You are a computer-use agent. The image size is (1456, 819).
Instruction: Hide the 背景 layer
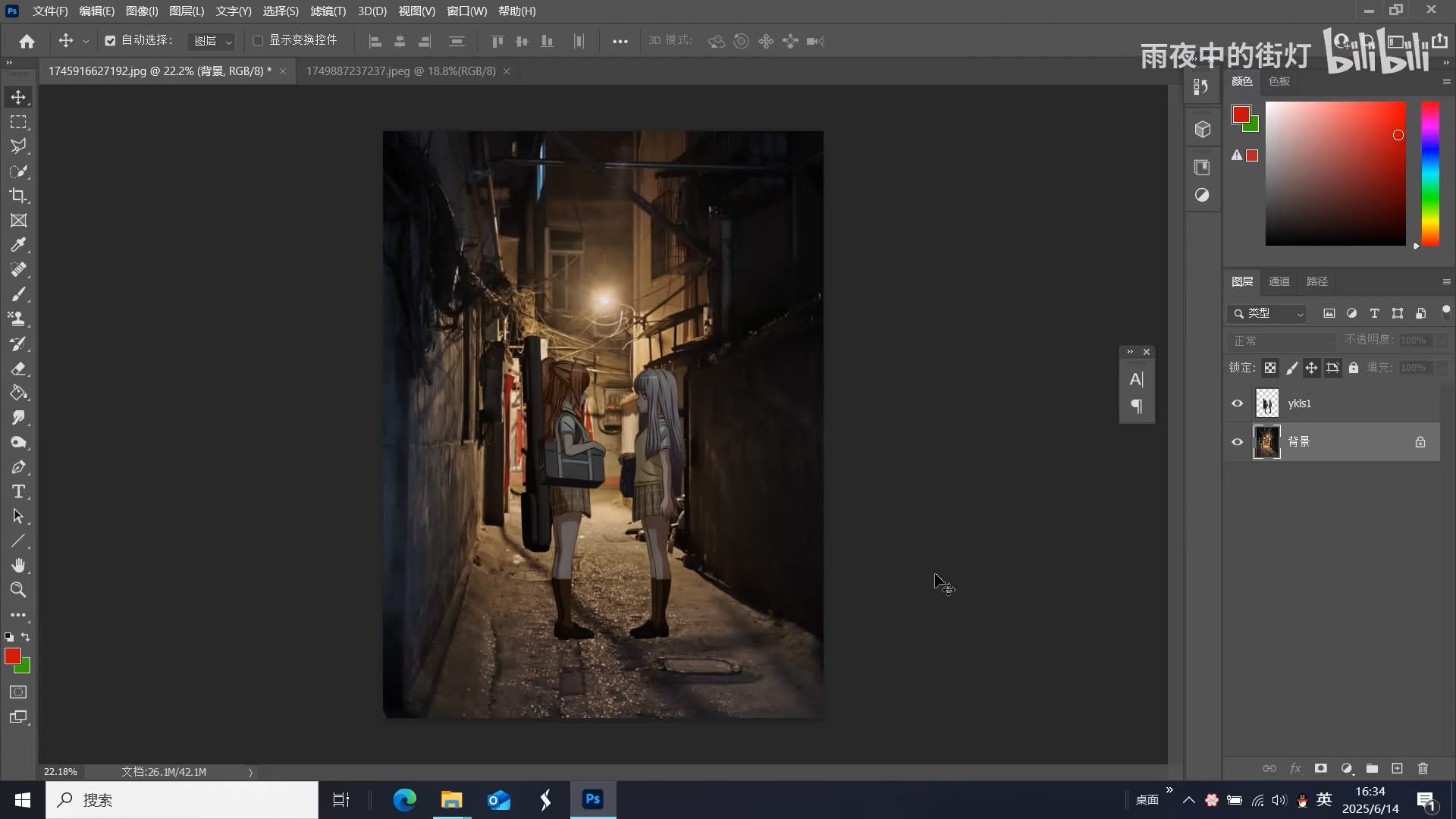[x=1237, y=441]
